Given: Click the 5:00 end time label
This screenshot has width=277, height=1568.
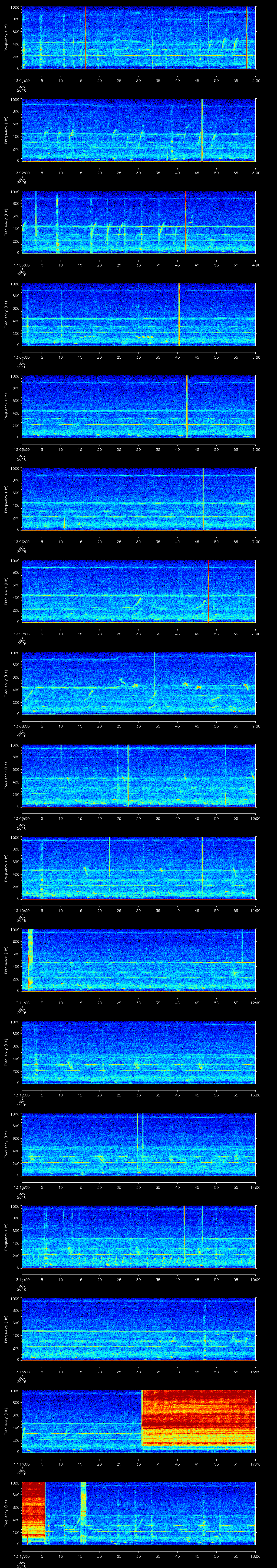Looking at the screenshot, I should [256, 357].
